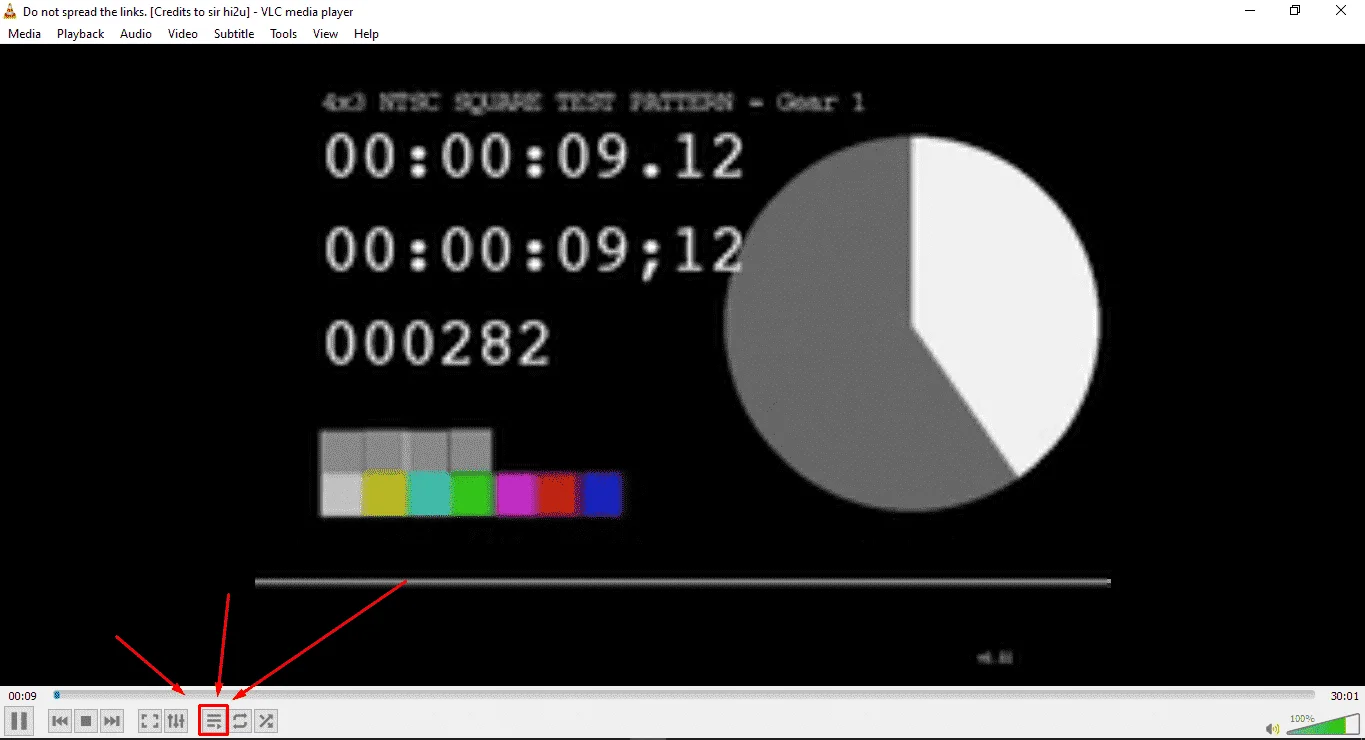1365x740 pixels.
Task: Open the Media menu
Action: pos(24,34)
